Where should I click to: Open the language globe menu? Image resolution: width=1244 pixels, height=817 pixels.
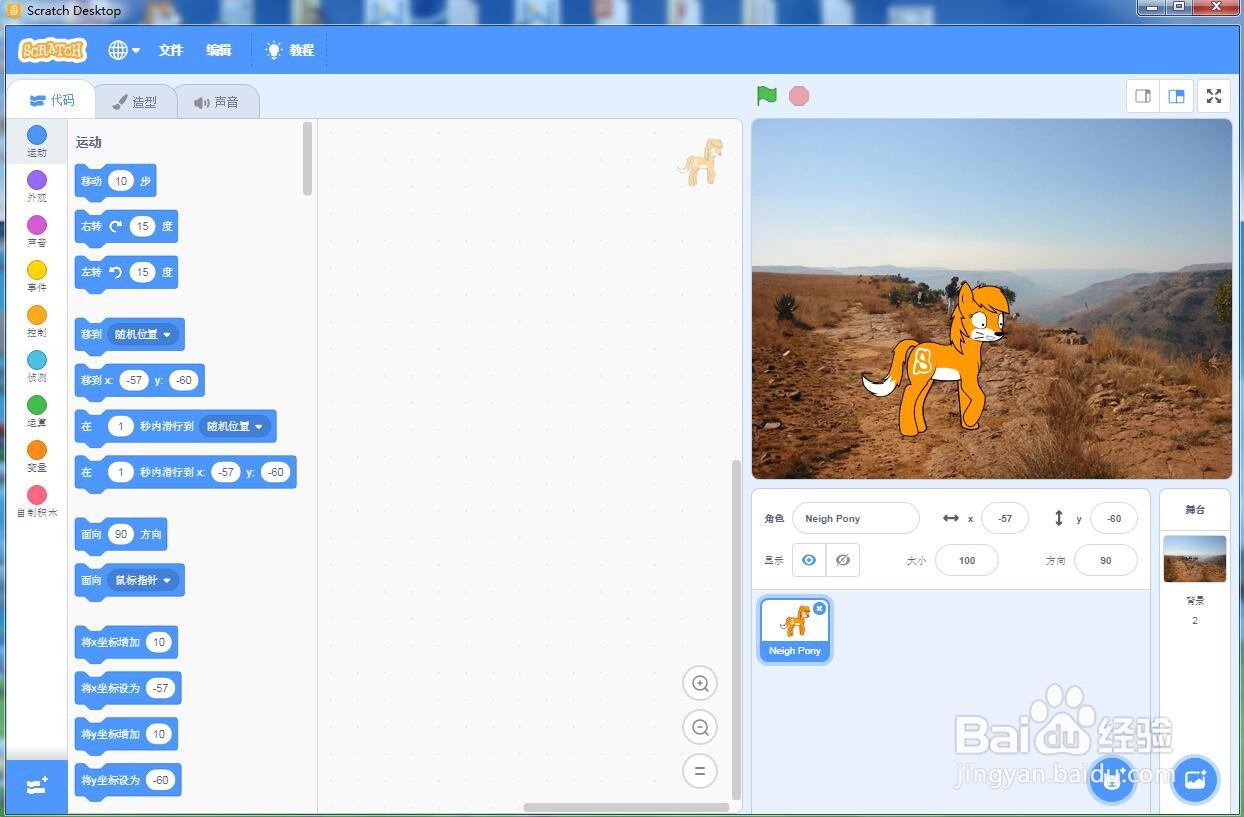point(124,50)
